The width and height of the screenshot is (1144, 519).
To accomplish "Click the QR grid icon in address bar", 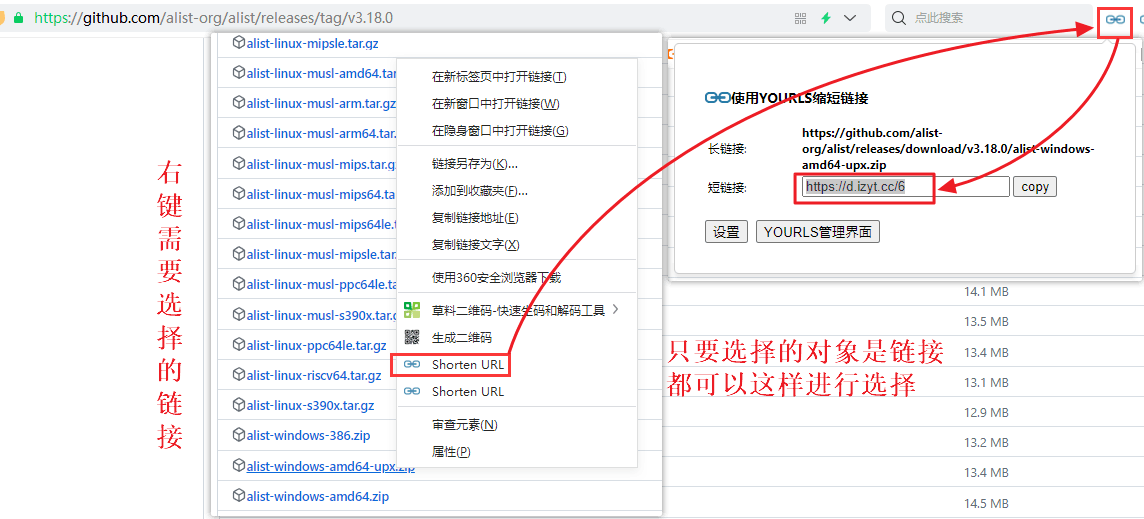I will (800, 18).
